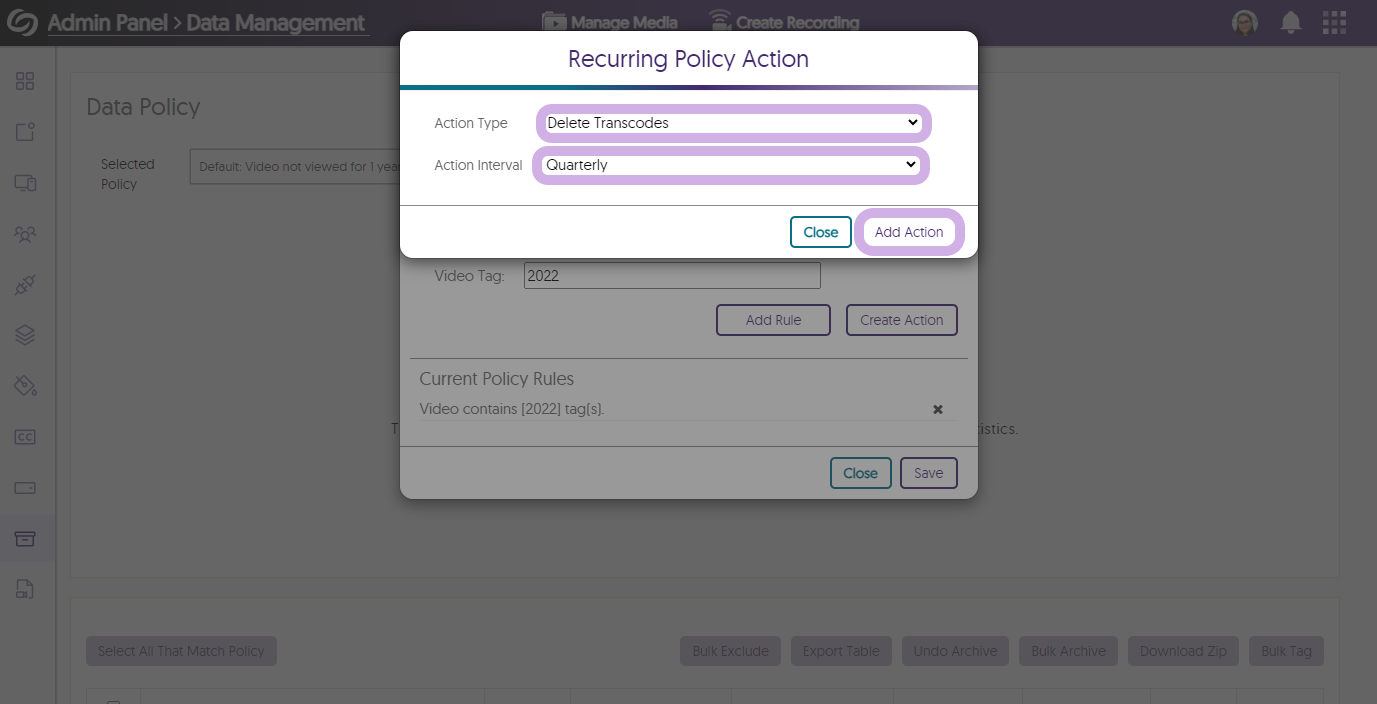Open the layers stack sidebar icon
The image size is (1377, 704).
pyautogui.click(x=25, y=335)
